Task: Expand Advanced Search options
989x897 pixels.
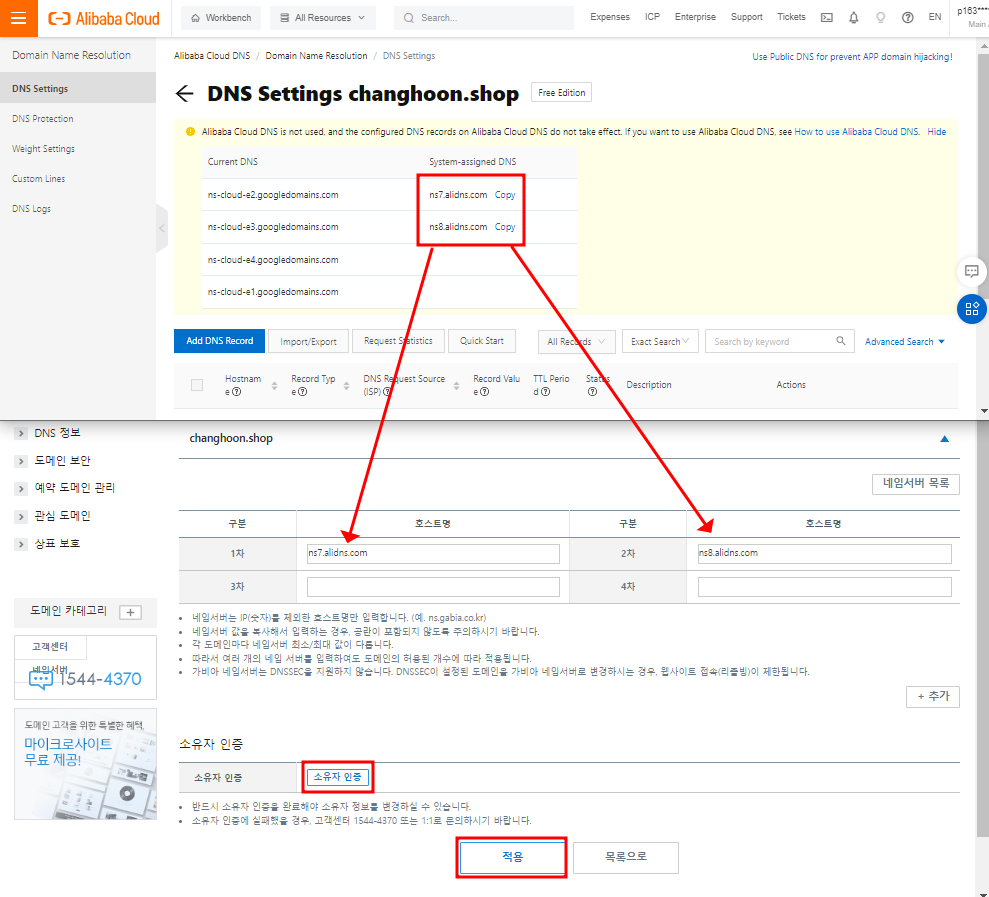Action: pyautogui.click(x=904, y=341)
